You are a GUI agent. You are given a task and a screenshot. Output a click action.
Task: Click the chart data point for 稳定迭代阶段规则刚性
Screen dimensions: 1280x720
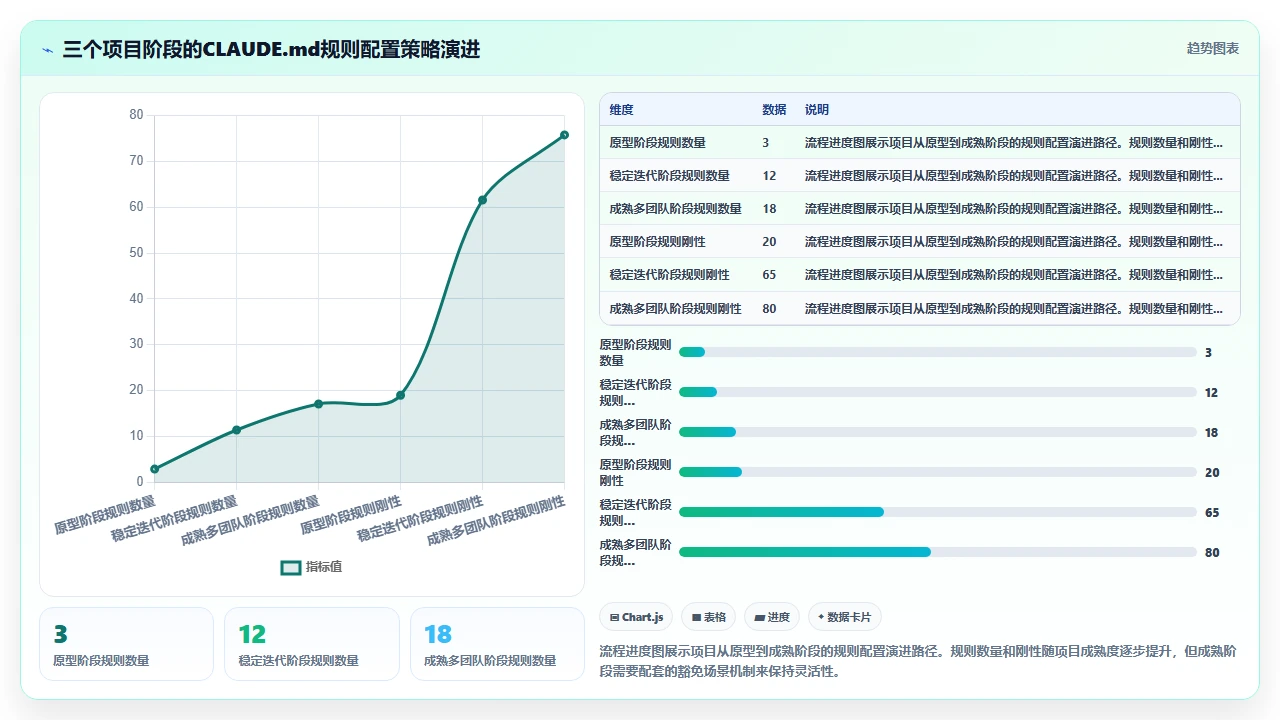tap(482, 200)
